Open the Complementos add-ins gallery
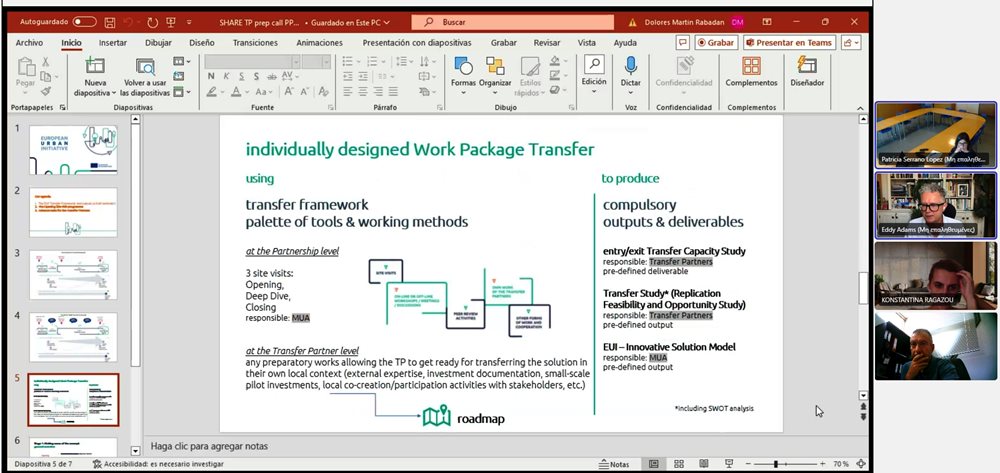Image resolution: width=1000 pixels, height=473 pixels. [x=751, y=66]
